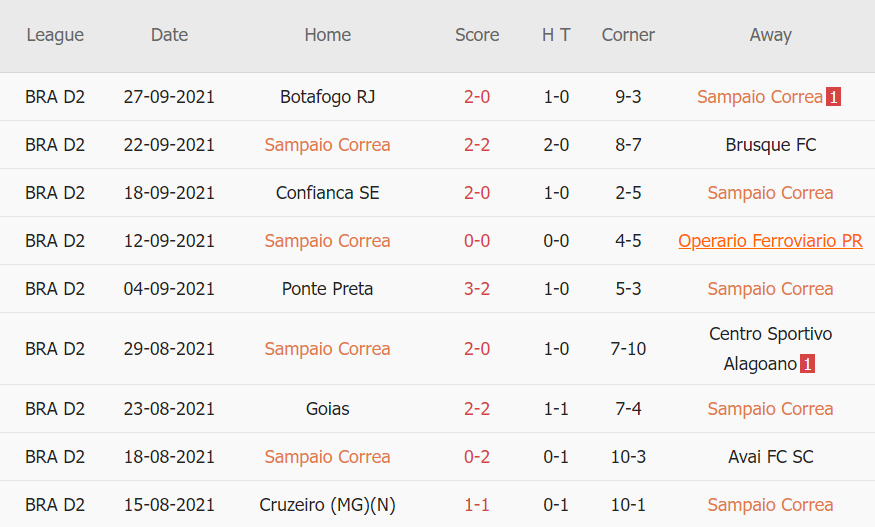Screen dimensions: 875x527
Task: Click the red card badge beside Centro Sportivo Alagoano
Action: click(x=808, y=364)
